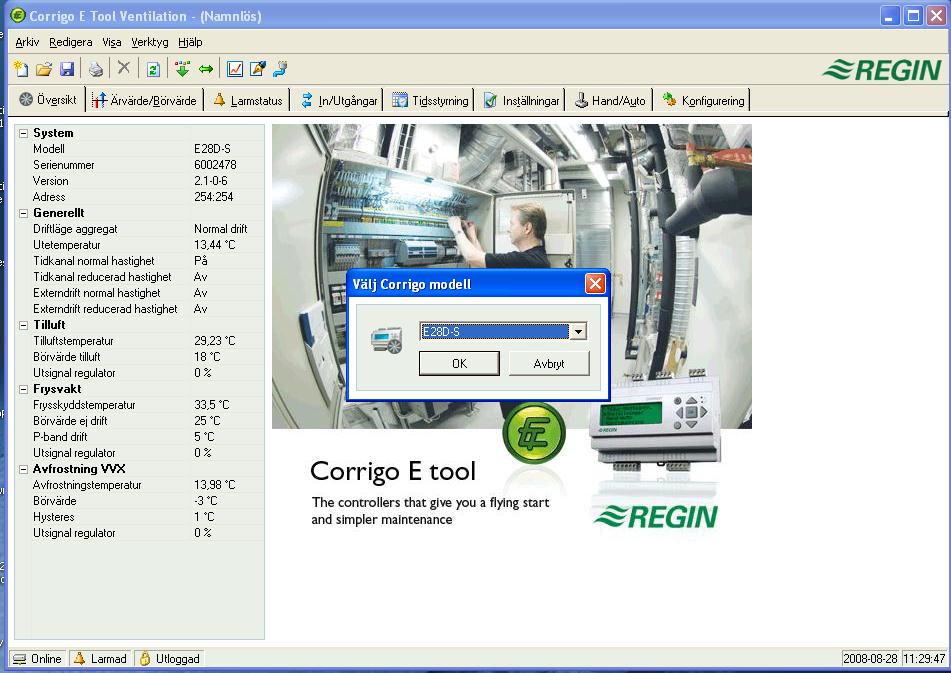The image size is (951, 673).
Task: Click Avbryt in the model dialog
Action: click(x=549, y=364)
